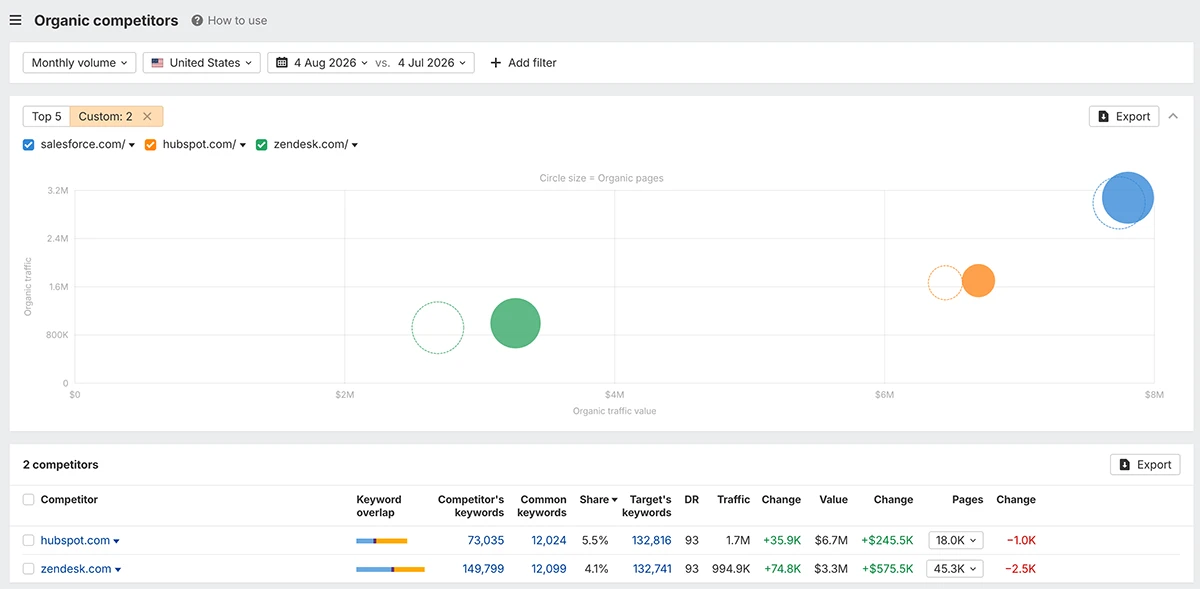The height and width of the screenshot is (589, 1200).
Task: Click the zendesk.com keyword overlap bar
Action: (x=391, y=569)
